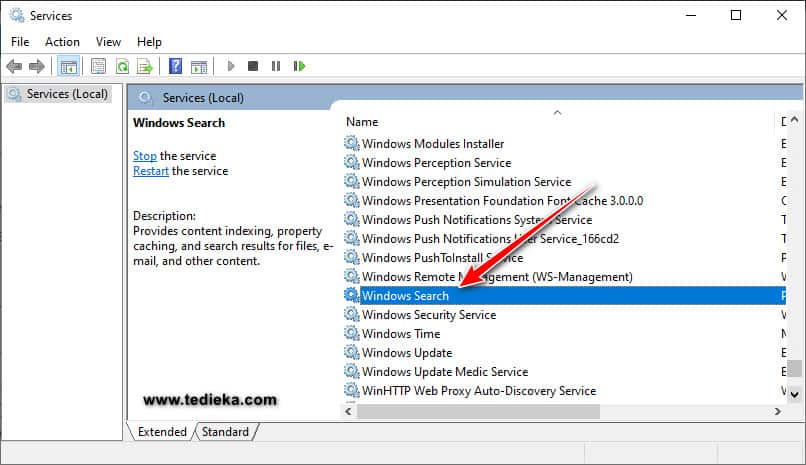Click the Restart the service link

tap(151, 171)
